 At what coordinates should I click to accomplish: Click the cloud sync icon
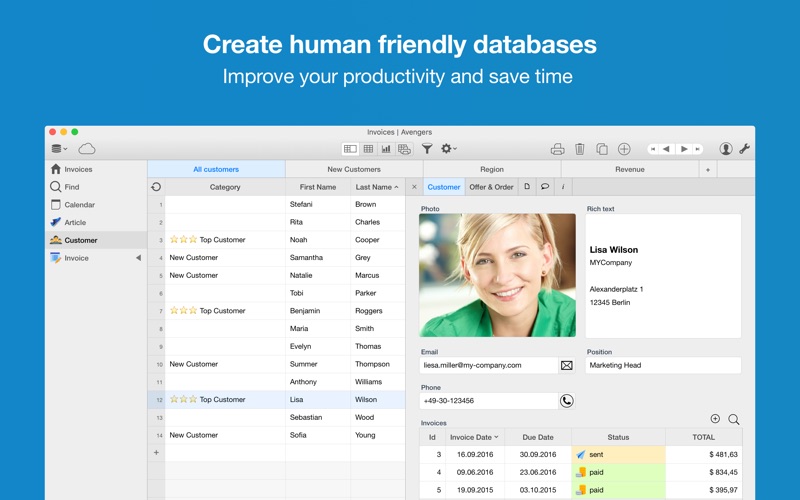pos(87,148)
